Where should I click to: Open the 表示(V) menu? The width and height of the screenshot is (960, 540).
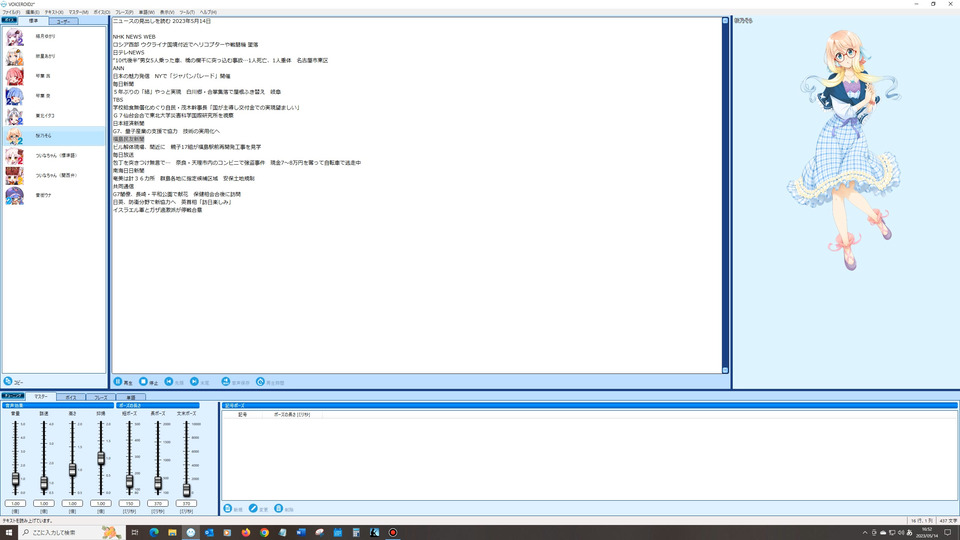pyautogui.click(x=167, y=12)
